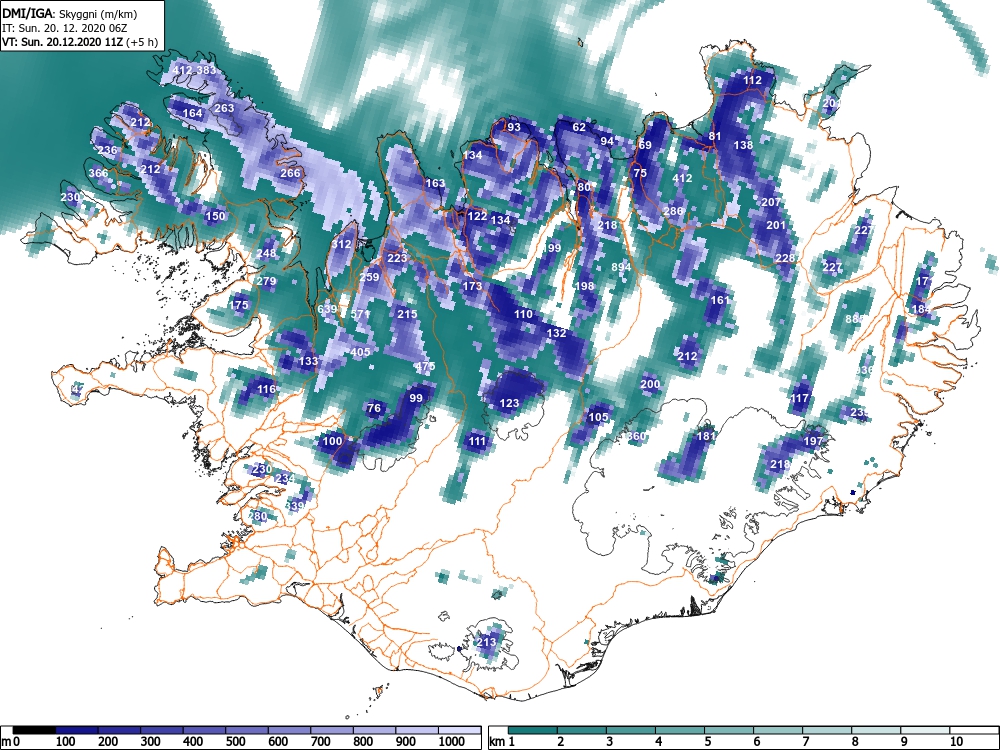The width and height of the screenshot is (1000, 750).
Task: Click the VT valid time 11Z line
Action: 78,43
